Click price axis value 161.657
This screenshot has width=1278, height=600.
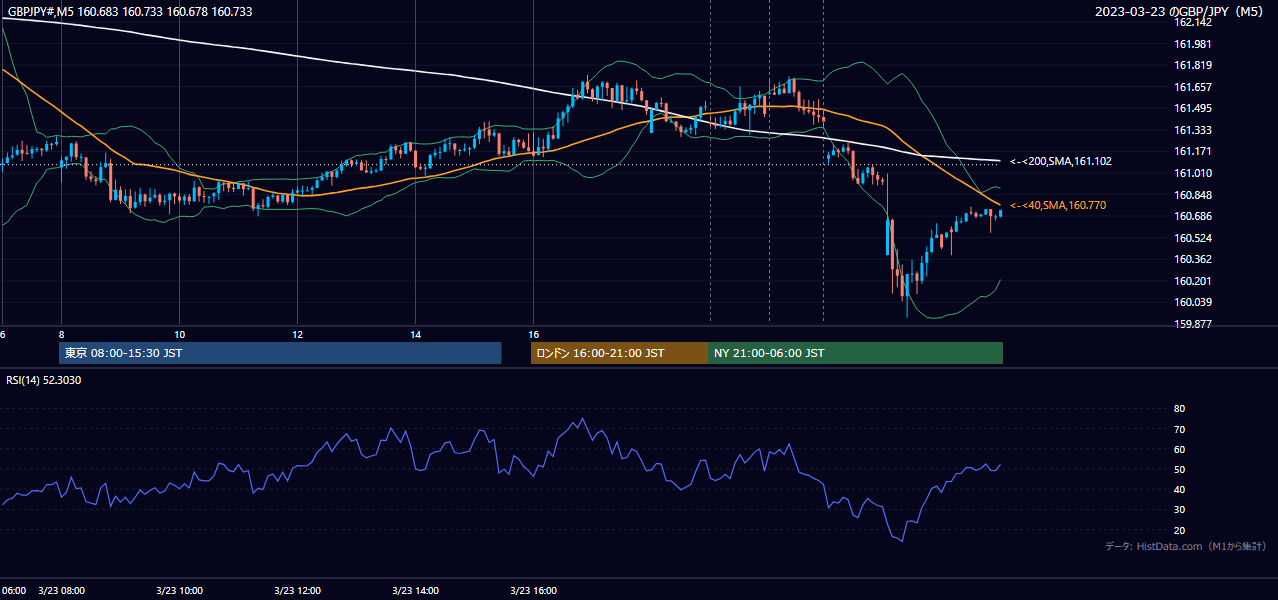[1193, 87]
